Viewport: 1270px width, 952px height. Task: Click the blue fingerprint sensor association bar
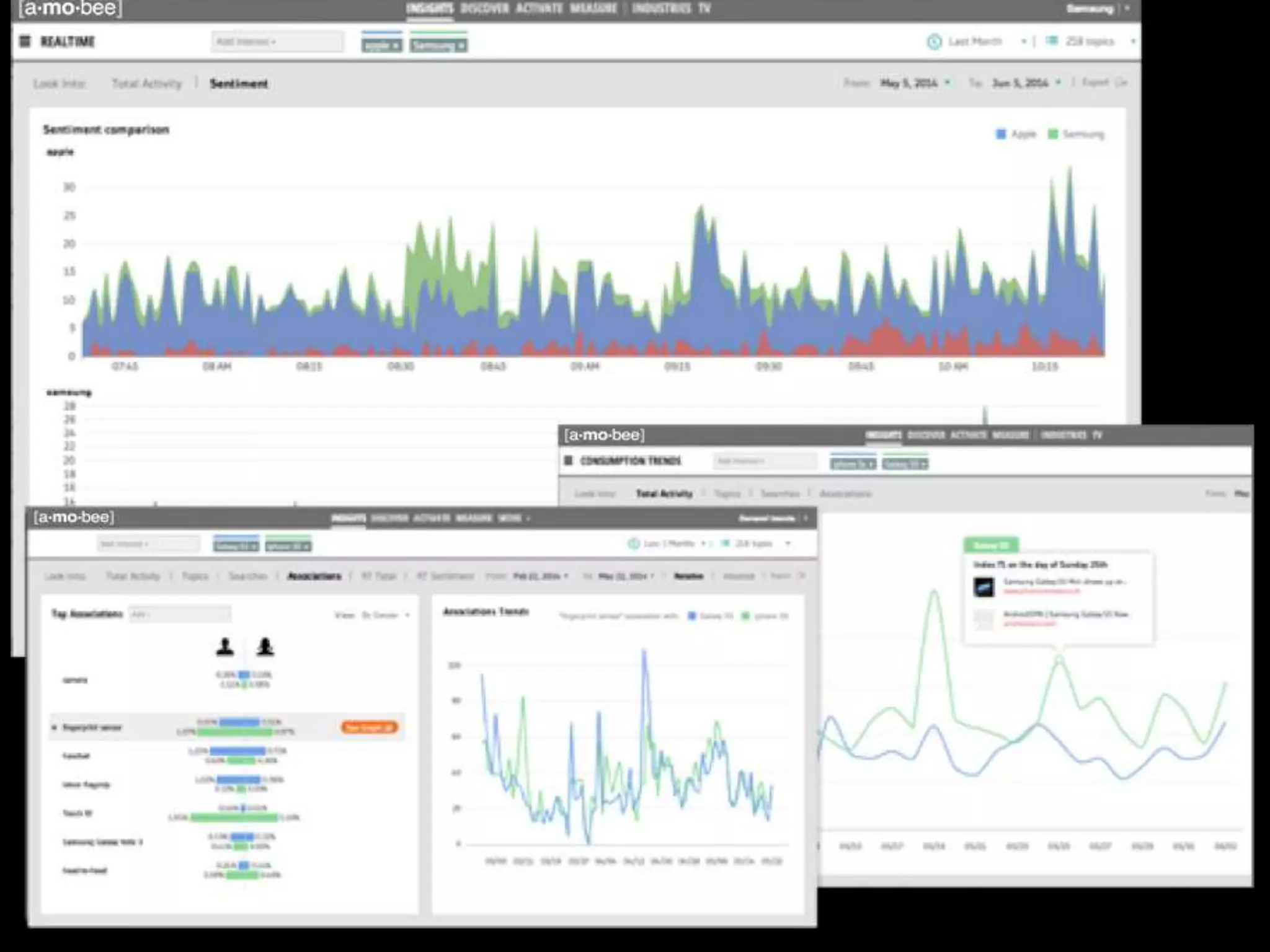pos(239,722)
